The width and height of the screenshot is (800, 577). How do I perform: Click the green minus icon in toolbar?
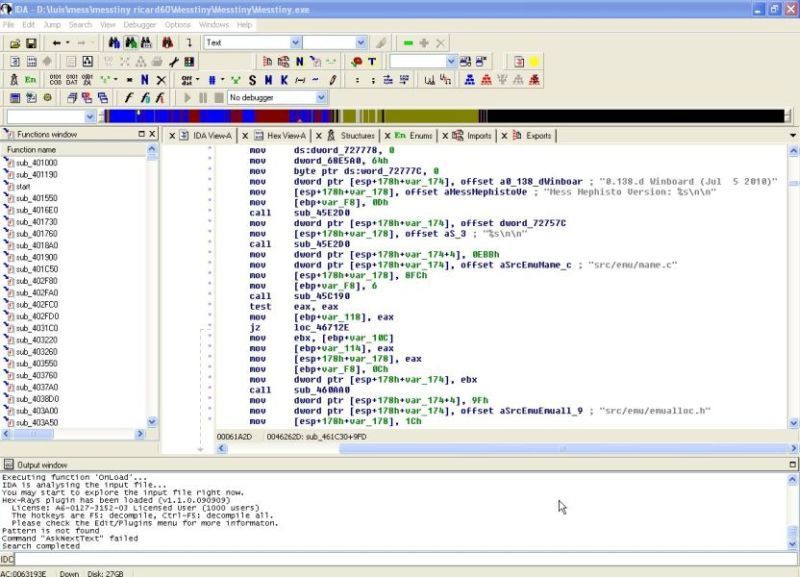pyautogui.click(x=408, y=43)
